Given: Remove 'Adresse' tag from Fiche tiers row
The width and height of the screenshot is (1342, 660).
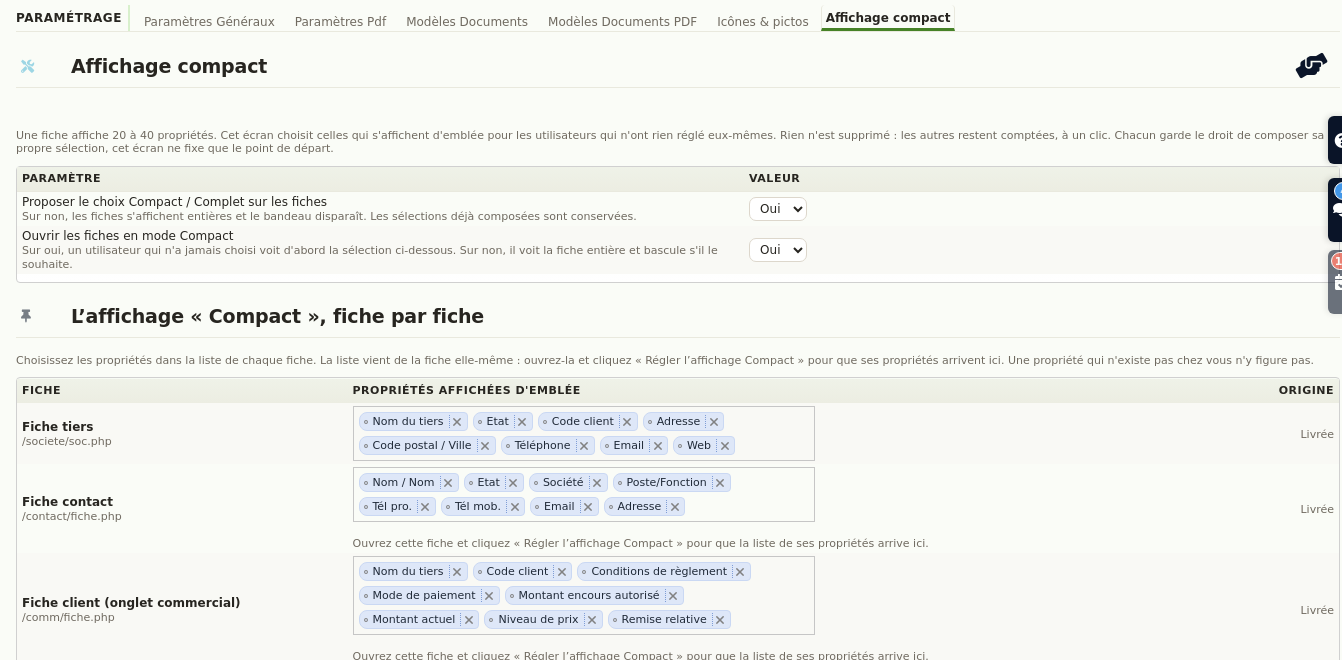Looking at the screenshot, I should (714, 422).
